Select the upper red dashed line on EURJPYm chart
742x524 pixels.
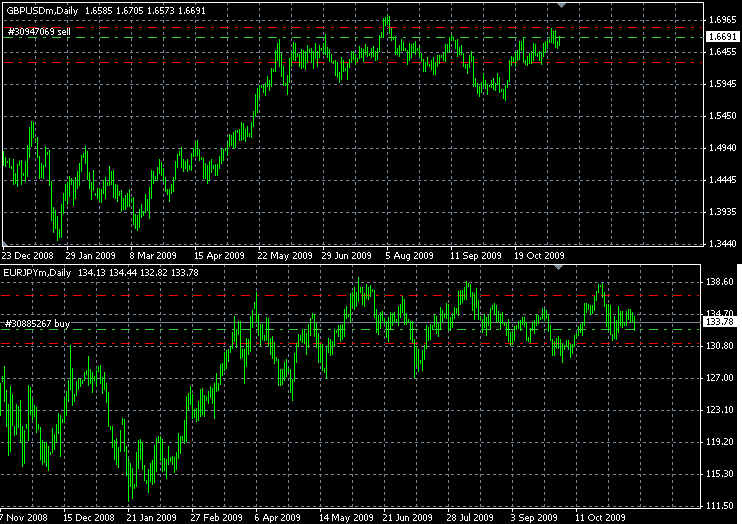pos(350,295)
